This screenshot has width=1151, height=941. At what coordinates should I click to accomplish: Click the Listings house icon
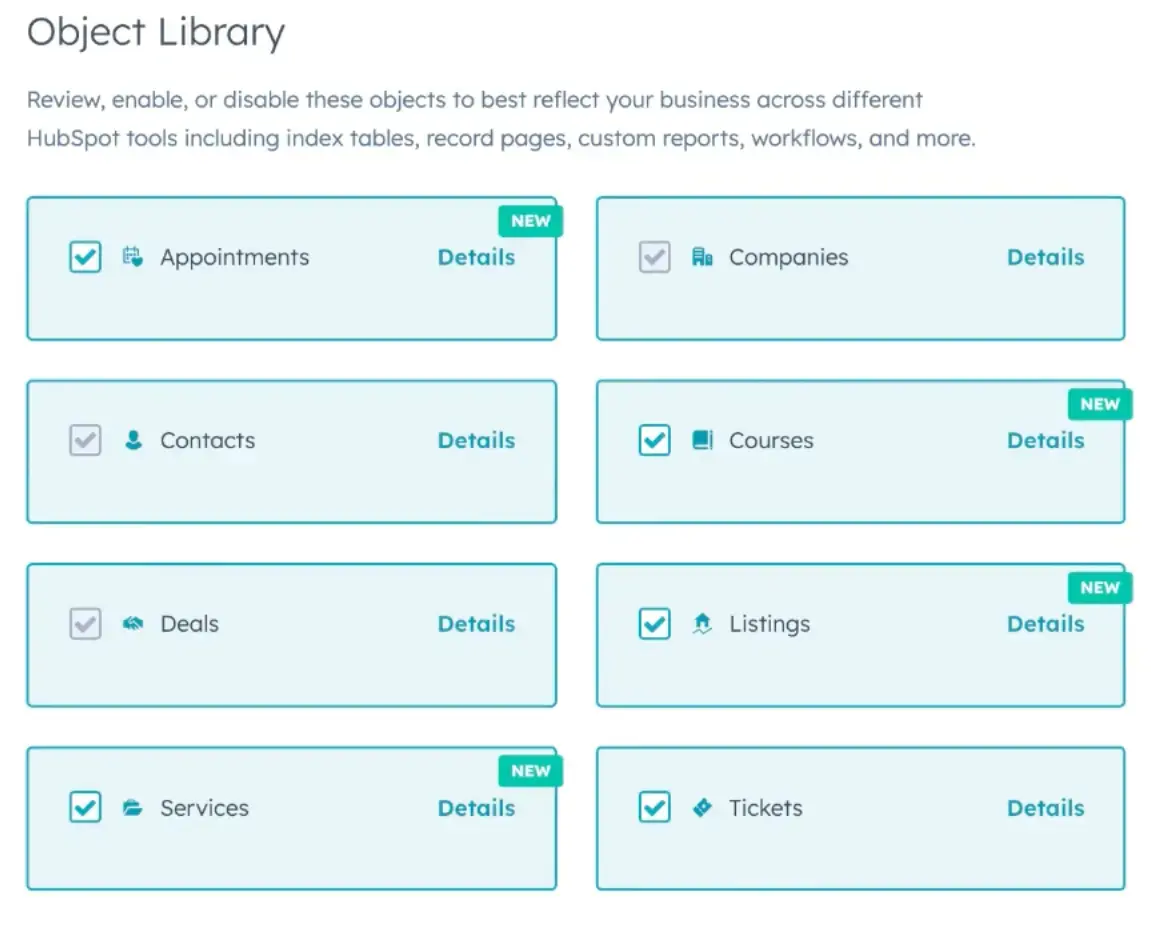pyautogui.click(x=702, y=624)
